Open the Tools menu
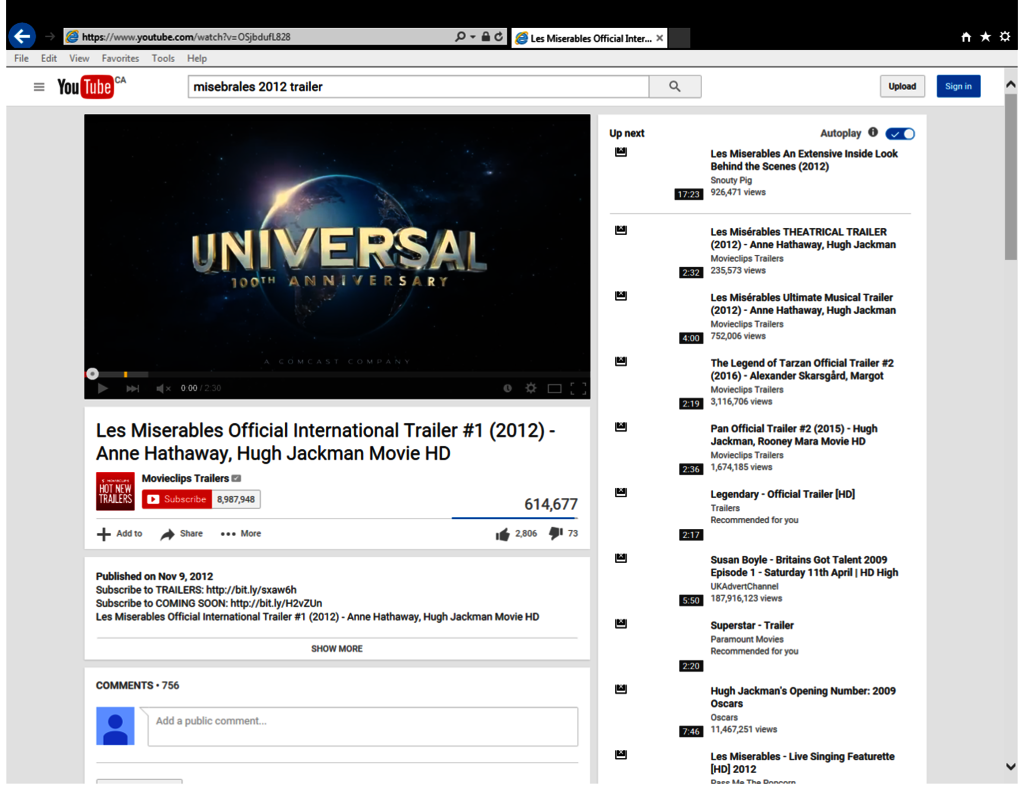This screenshot has width=1024, height=790. tap(163, 58)
